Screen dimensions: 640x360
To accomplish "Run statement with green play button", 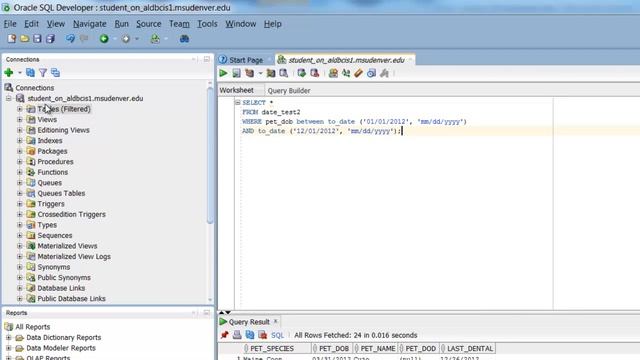I will click(x=223, y=73).
